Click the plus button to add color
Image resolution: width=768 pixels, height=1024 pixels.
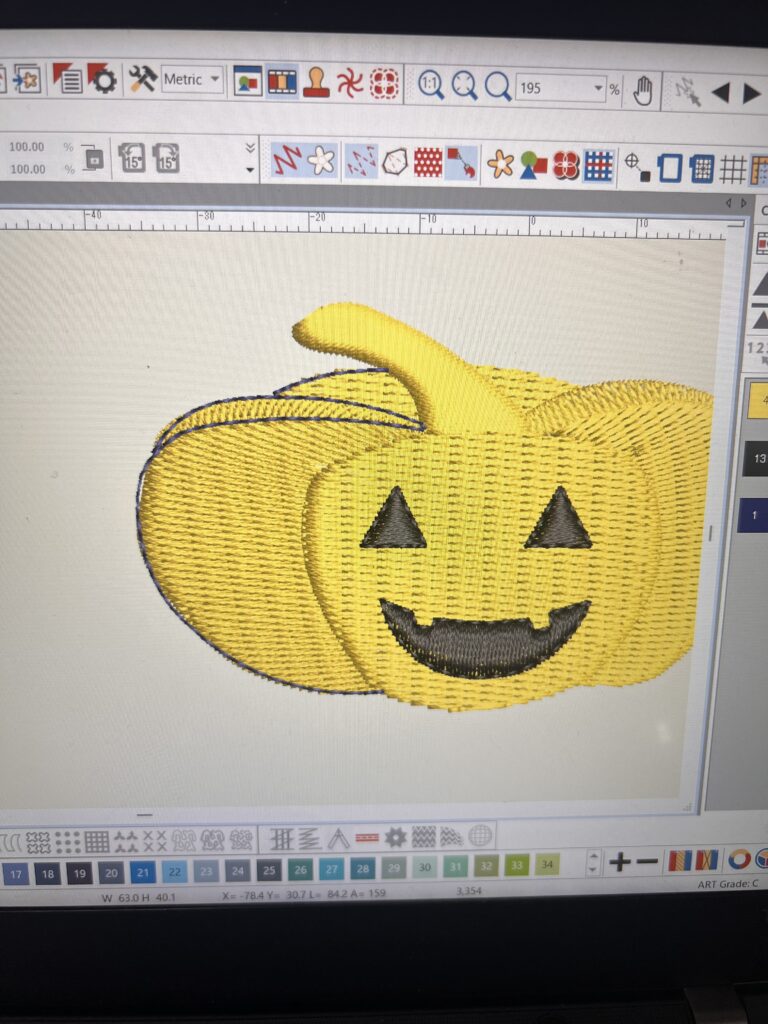pyautogui.click(x=620, y=861)
